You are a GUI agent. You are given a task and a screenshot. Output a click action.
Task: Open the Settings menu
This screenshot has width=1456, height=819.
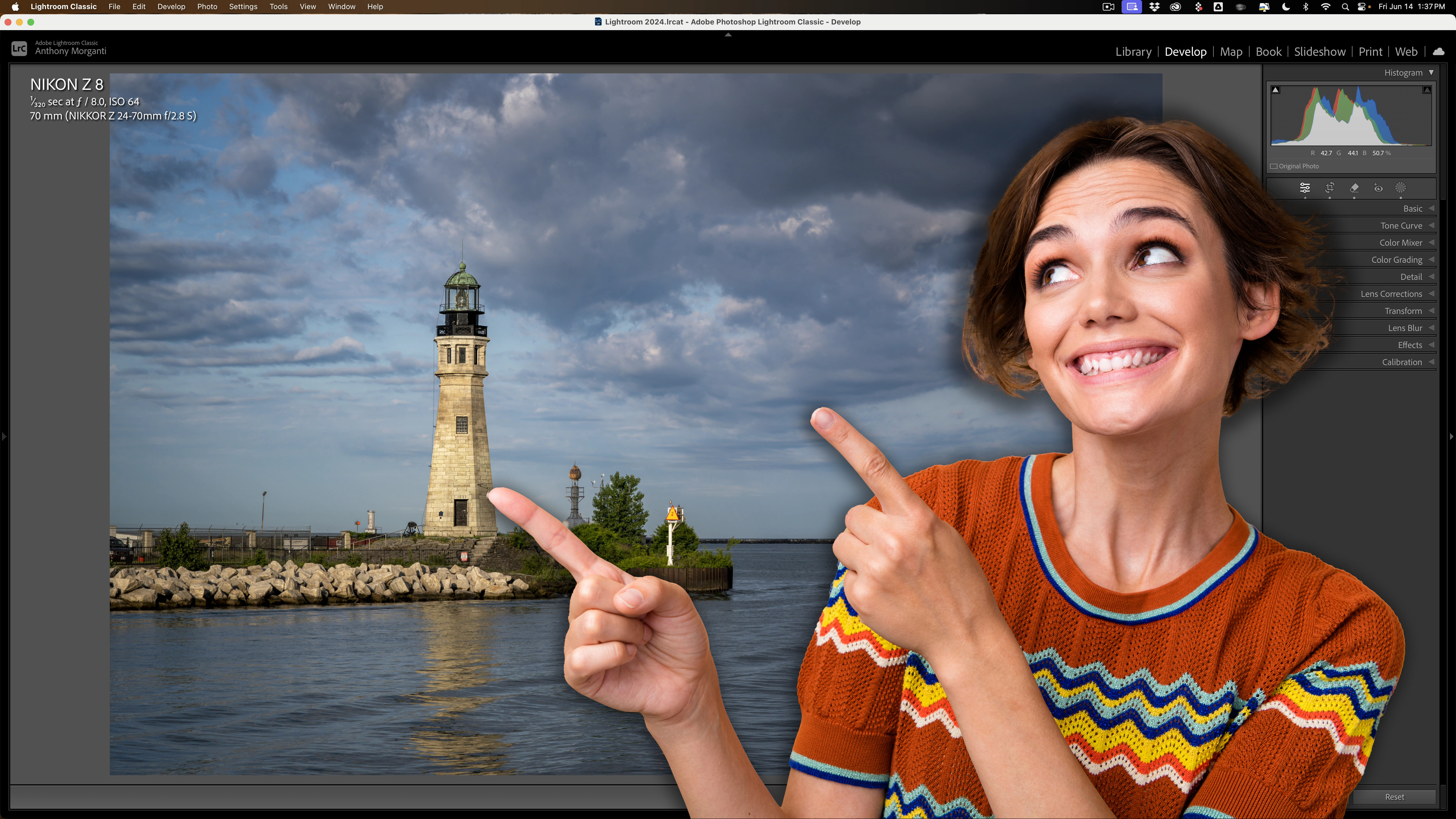[x=243, y=7]
